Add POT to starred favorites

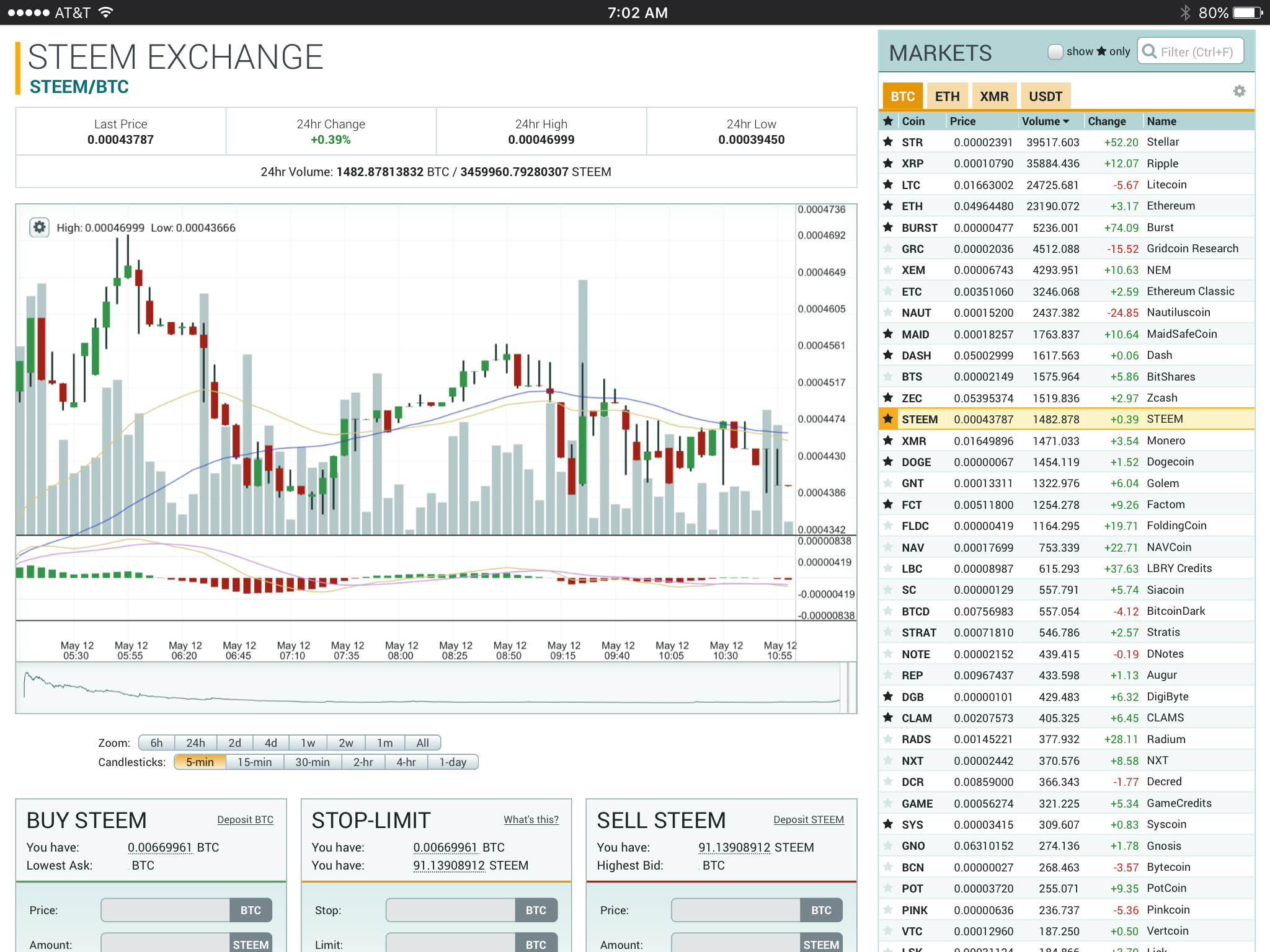888,888
